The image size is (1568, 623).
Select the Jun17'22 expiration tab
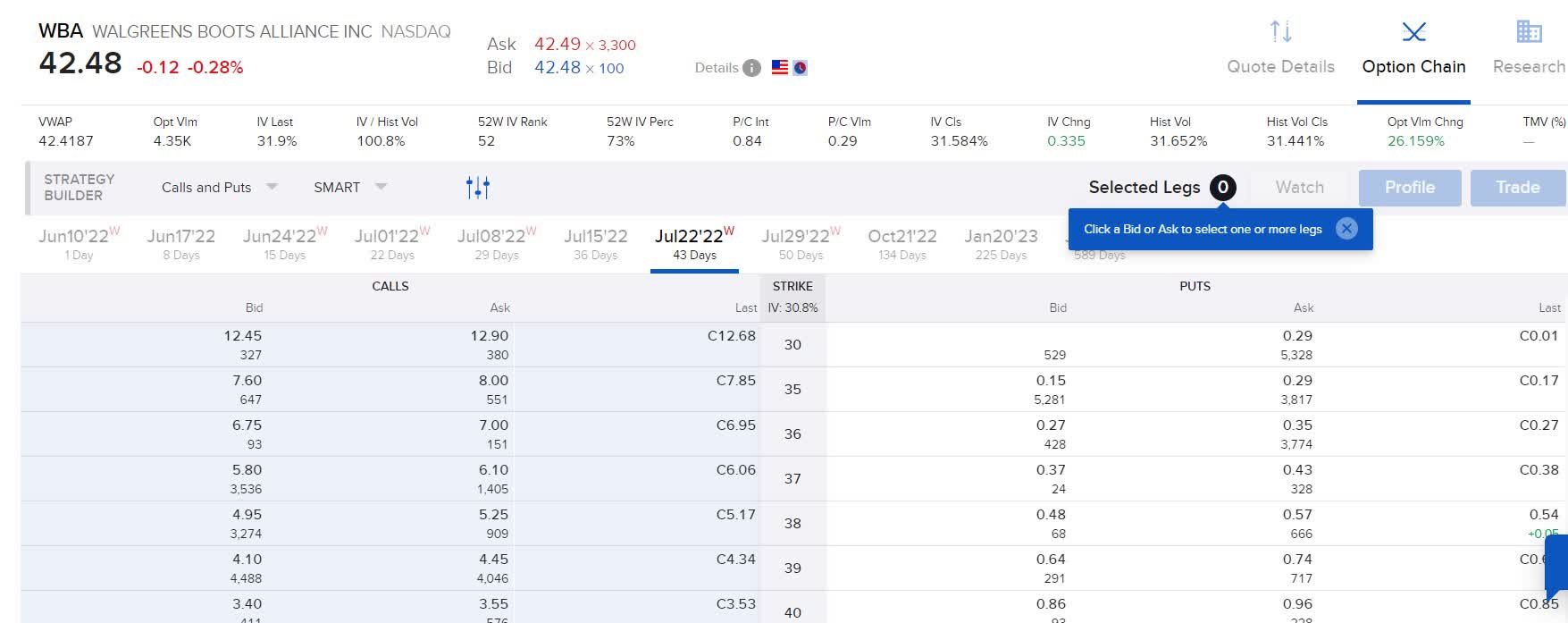(x=181, y=244)
